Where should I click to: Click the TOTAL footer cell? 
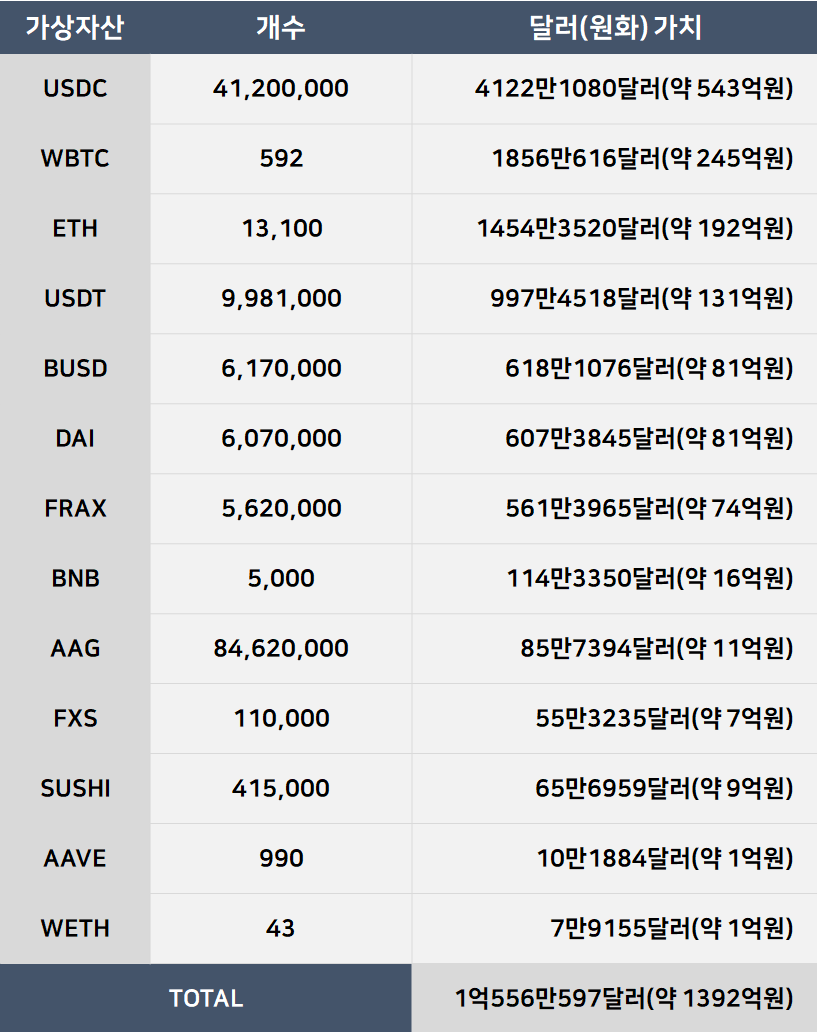(206, 998)
